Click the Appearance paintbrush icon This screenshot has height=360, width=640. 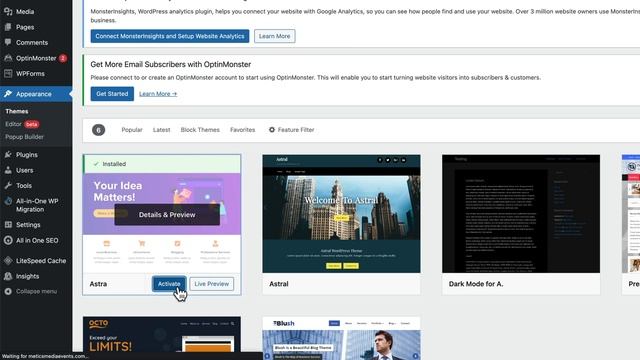pyautogui.click(x=8, y=94)
